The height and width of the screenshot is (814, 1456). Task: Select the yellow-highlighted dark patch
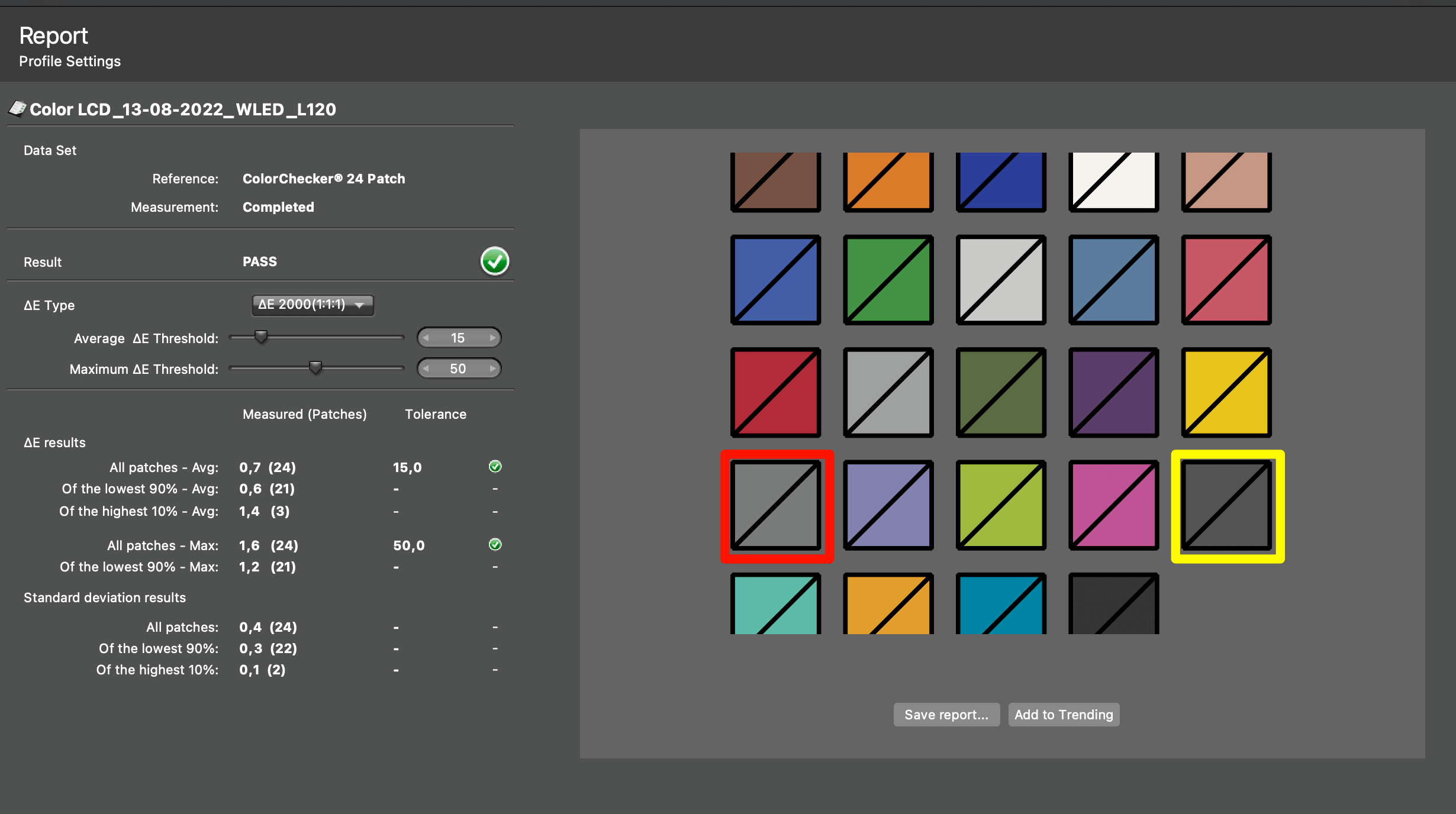pos(1226,508)
